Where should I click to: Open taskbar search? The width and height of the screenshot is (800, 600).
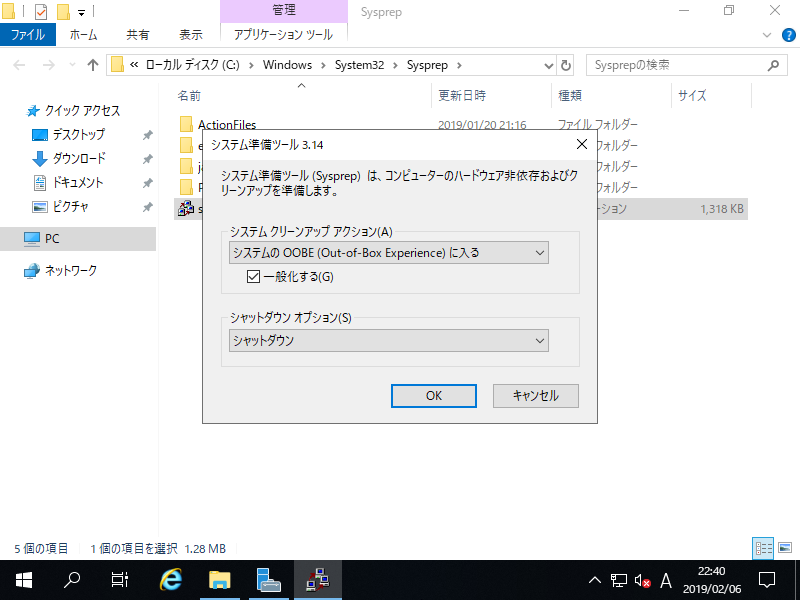[72, 580]
